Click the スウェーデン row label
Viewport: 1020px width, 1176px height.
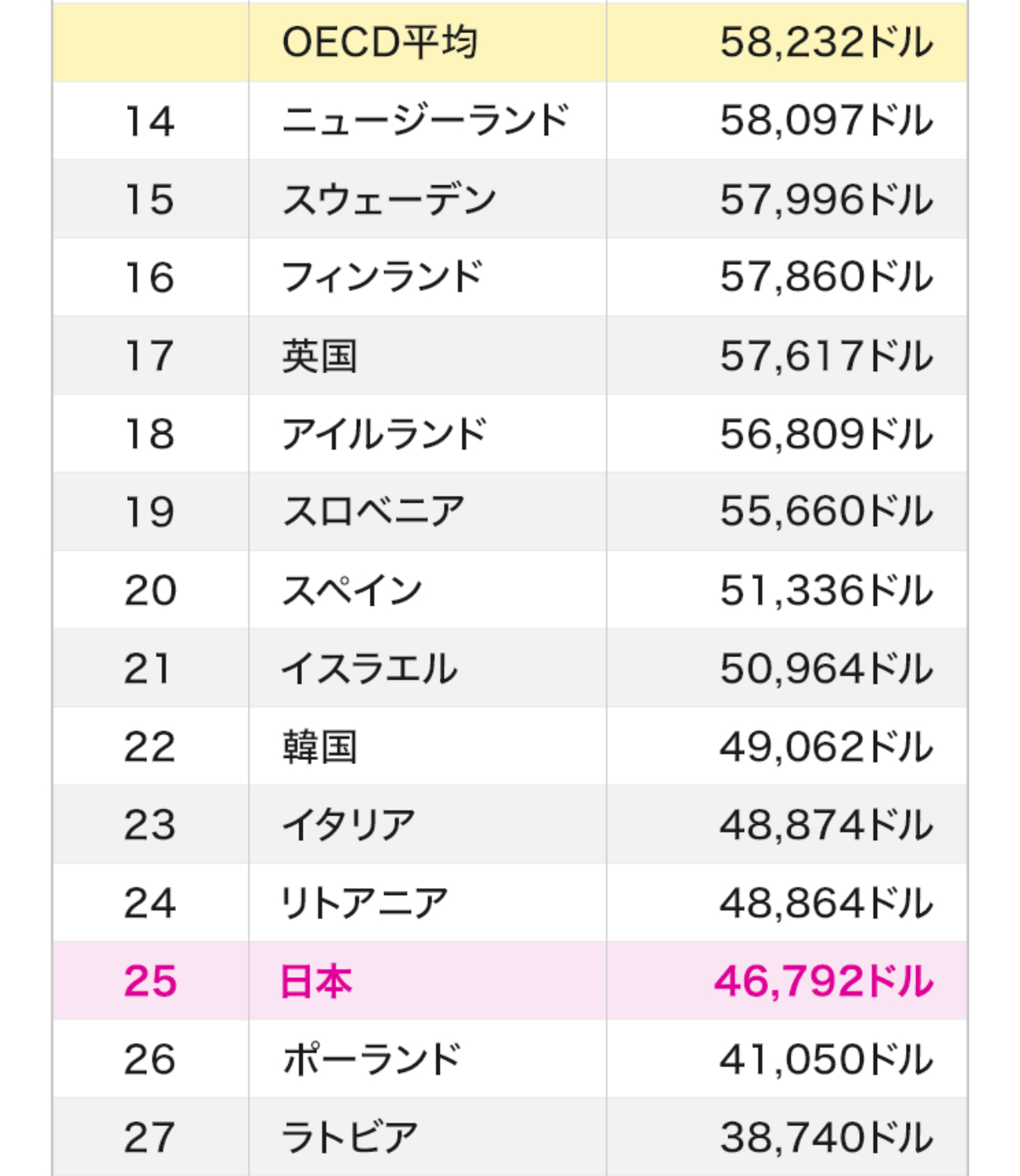tap(389, 200)
